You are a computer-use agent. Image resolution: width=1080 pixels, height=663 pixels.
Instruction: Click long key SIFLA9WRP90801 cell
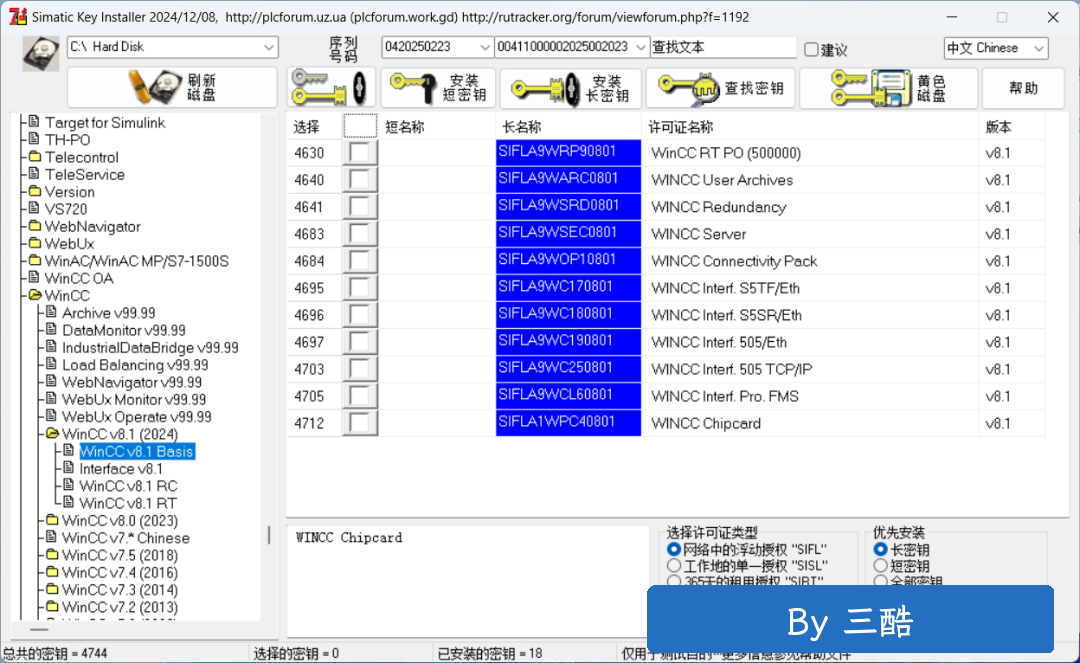coord(568,152)
